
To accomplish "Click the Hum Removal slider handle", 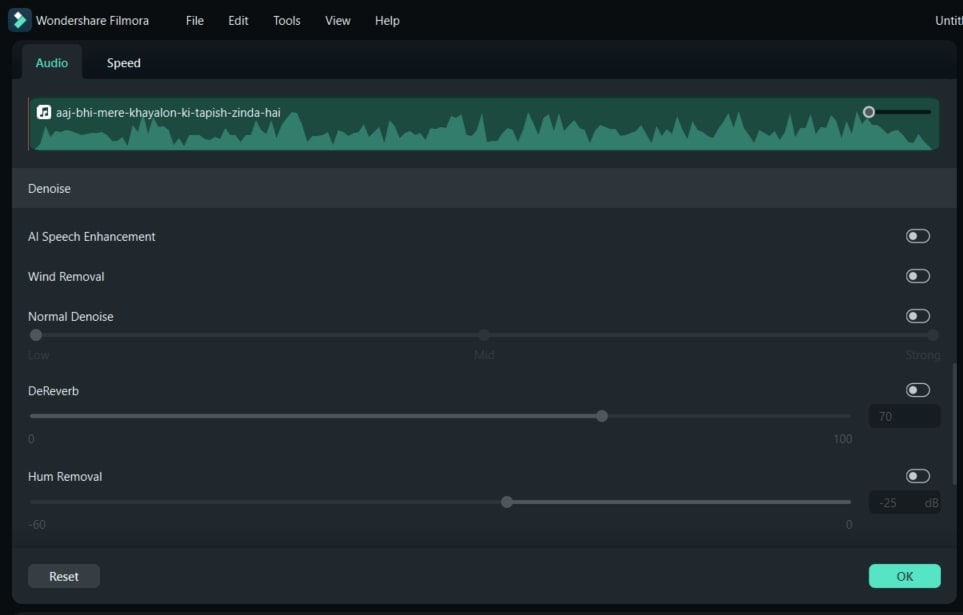I will [x=507, y=502].
